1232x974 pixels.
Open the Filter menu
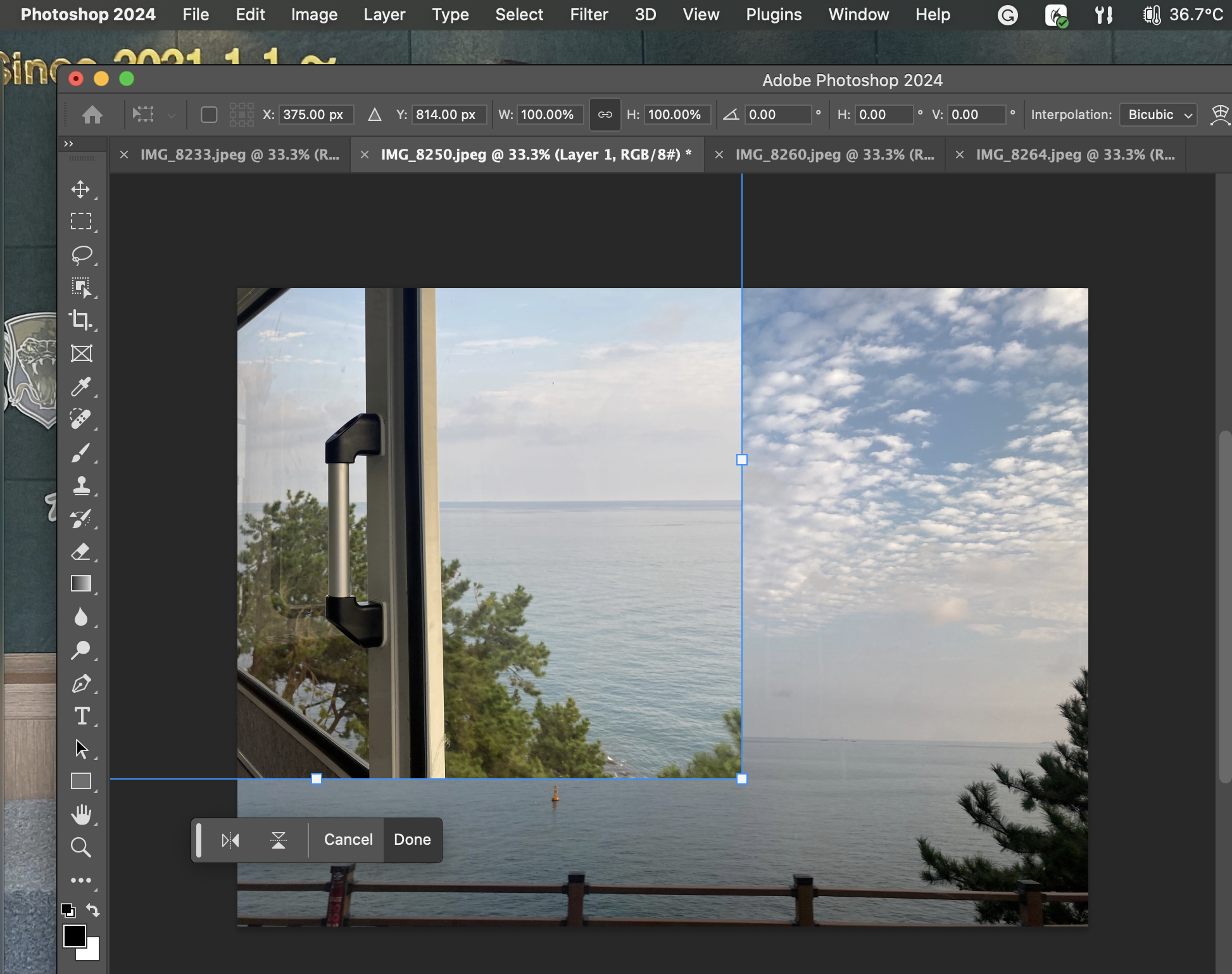click(588, 15)
